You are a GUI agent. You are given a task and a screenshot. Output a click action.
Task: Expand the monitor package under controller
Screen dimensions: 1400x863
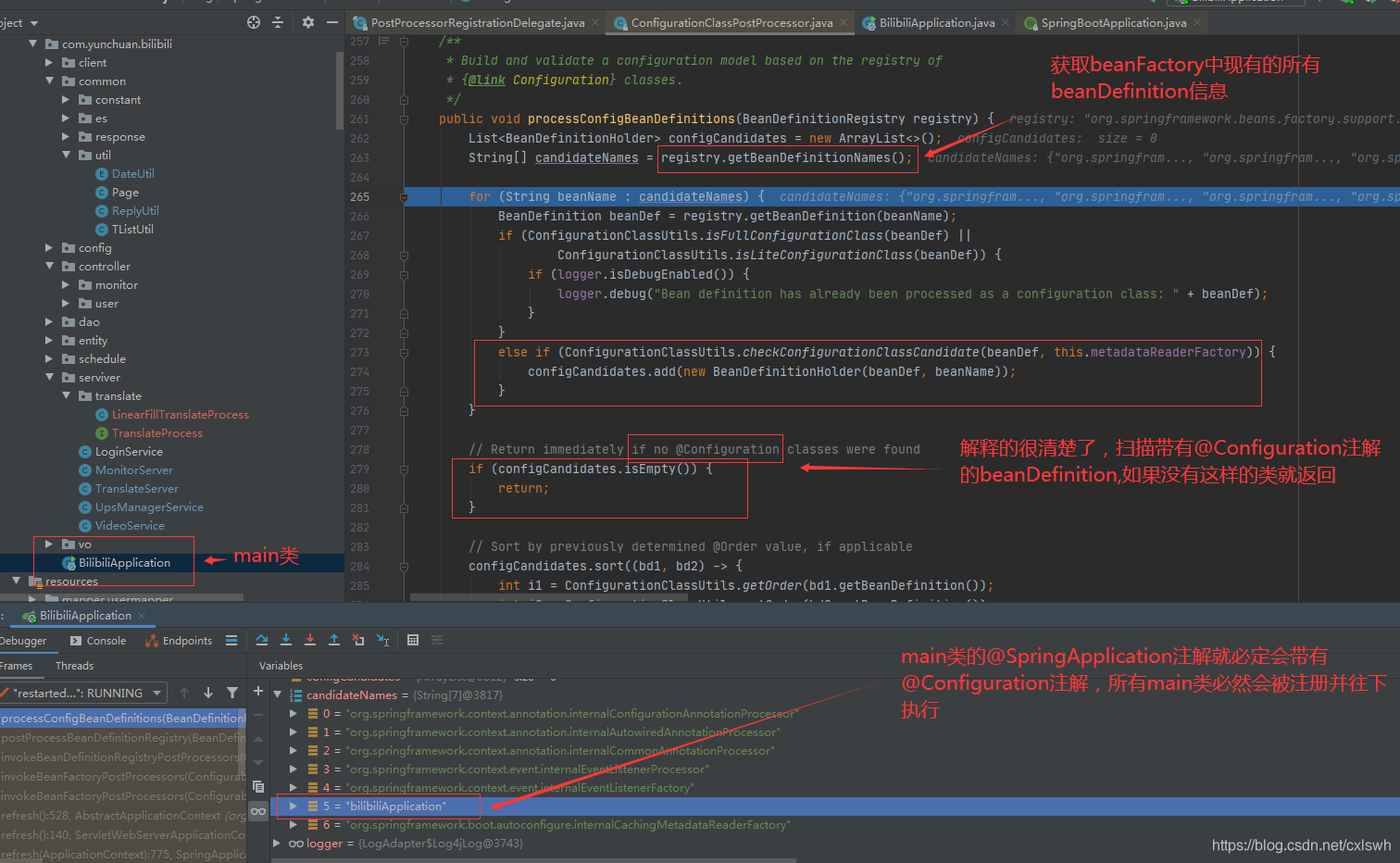click(x=67, y=285)
